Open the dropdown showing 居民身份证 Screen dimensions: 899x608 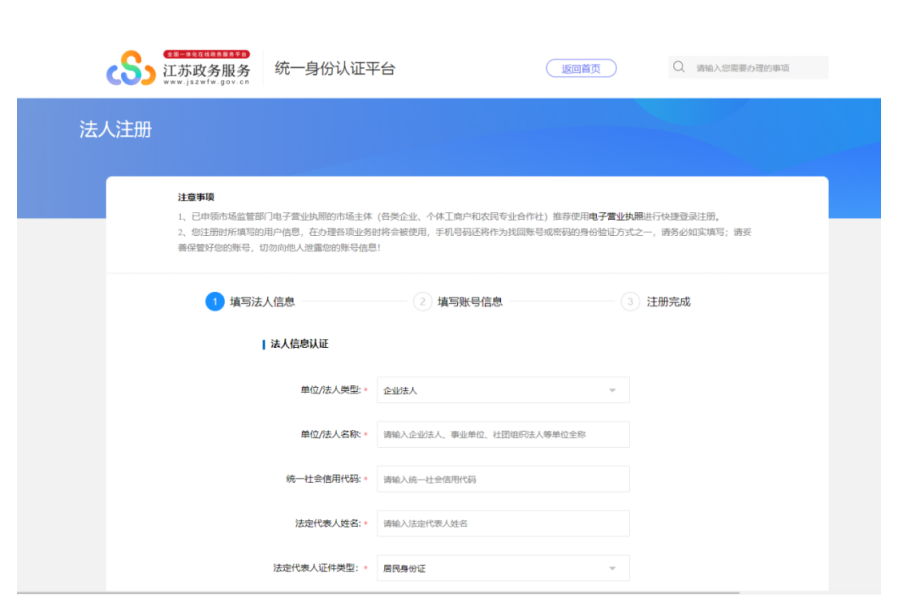(x=502, y=569)
